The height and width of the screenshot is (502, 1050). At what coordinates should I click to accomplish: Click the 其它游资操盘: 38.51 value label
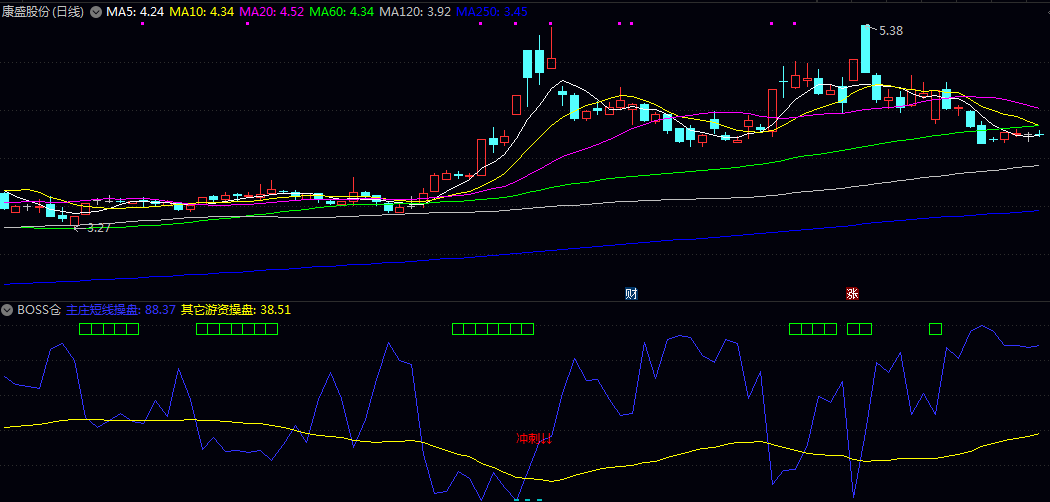(236, 310)
